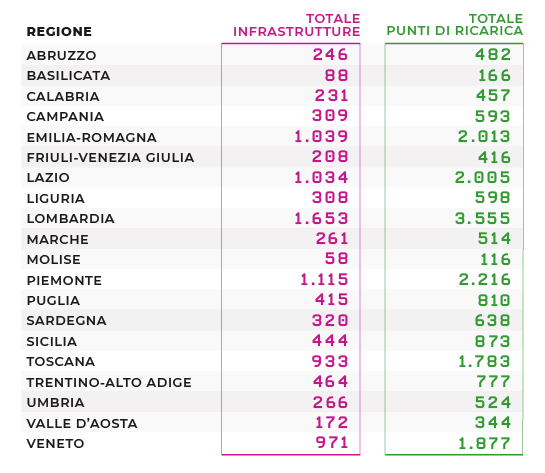Select the TOTALE INFRASTRUTTURE header
545x473 pixels.
296,25
